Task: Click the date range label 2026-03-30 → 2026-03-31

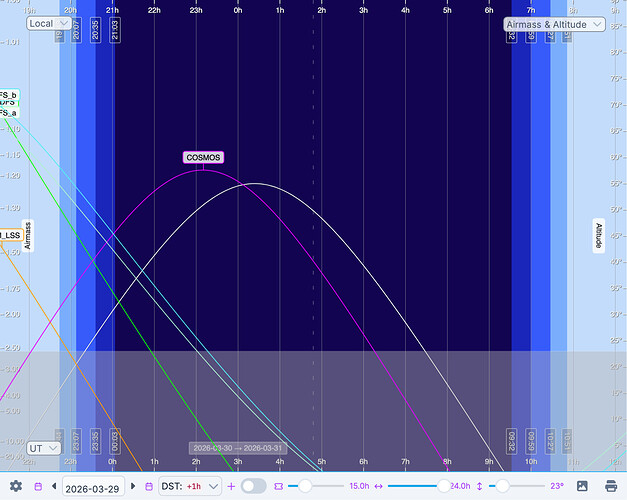Action: pyautogui.click(x=237, y=448)
